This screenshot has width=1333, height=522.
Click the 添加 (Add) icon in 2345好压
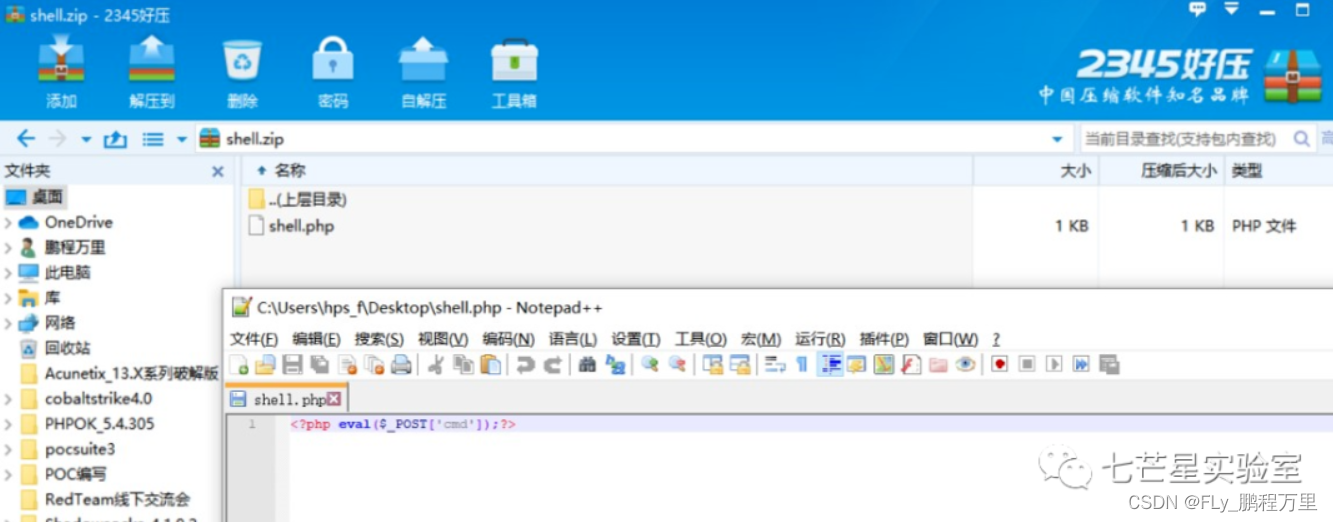(x=60, y=70)
